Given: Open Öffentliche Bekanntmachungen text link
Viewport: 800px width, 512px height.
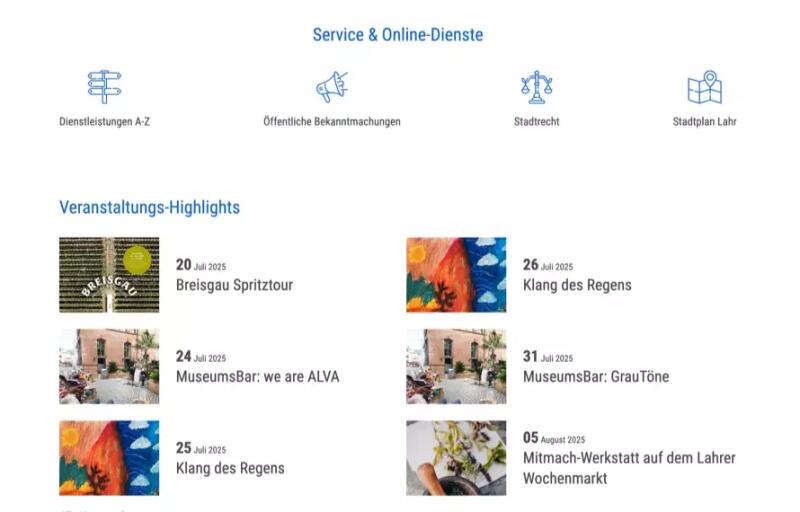Looking at the screenshot, I should pyautogui.click(x=332, y=121).
